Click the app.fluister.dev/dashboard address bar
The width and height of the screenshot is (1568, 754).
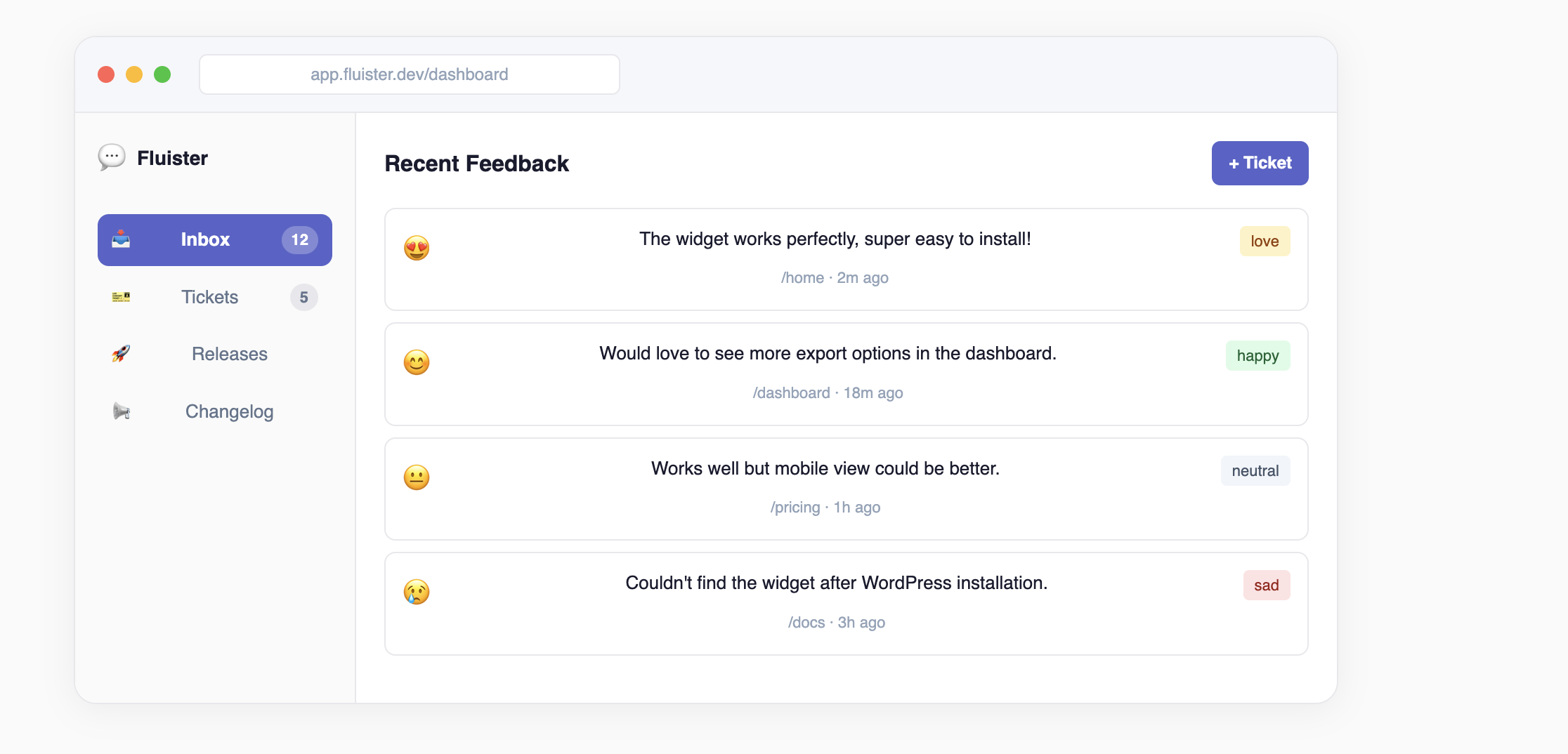click(410, 74)
